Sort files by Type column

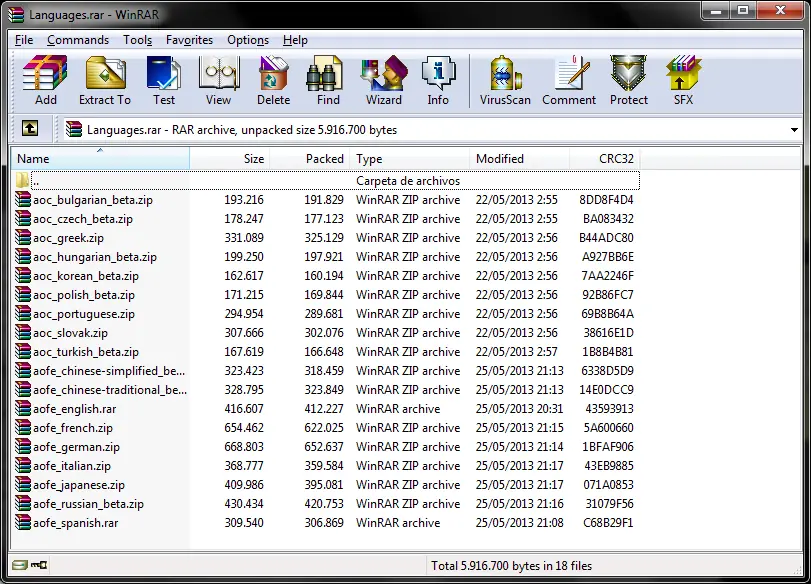pyautogui.click(x=409, y=158)
